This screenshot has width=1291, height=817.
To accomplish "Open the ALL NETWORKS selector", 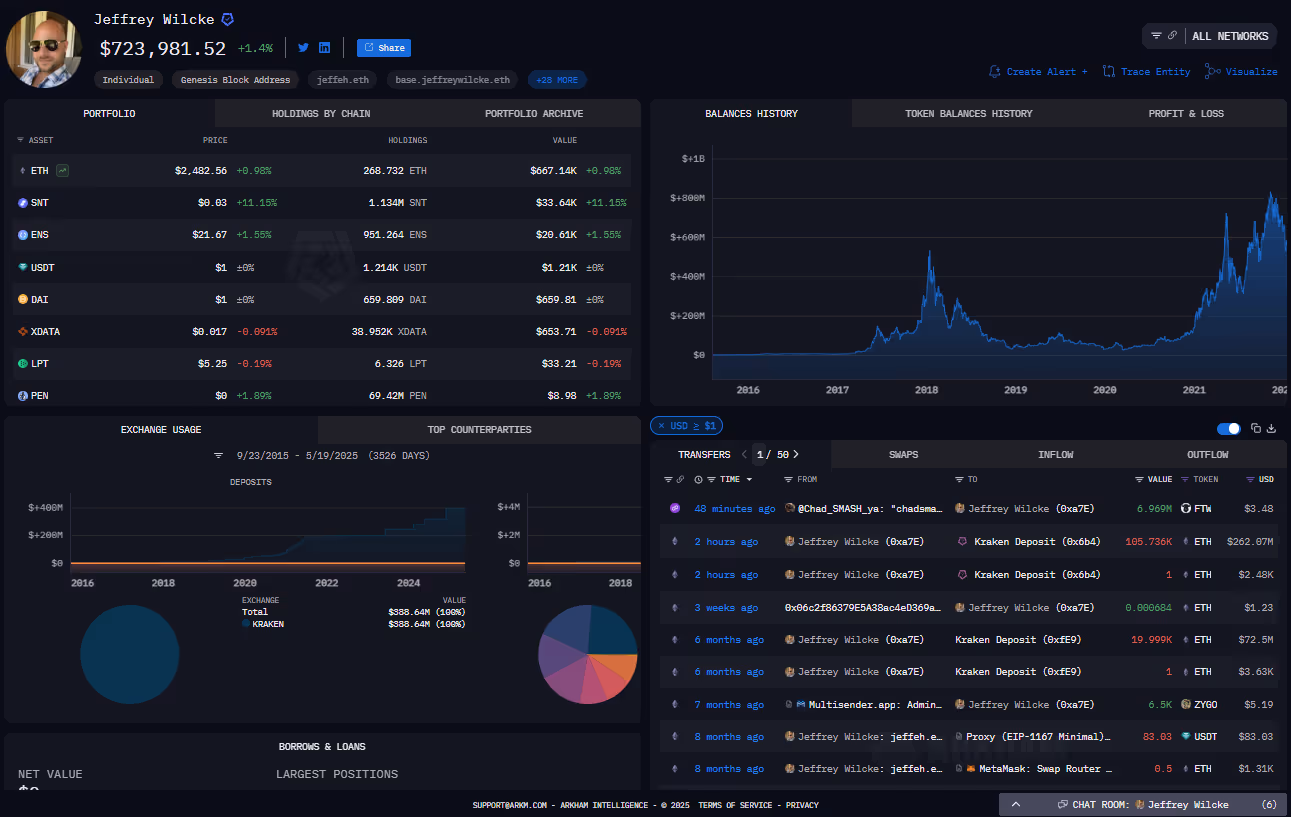I will pos(1209,36).
